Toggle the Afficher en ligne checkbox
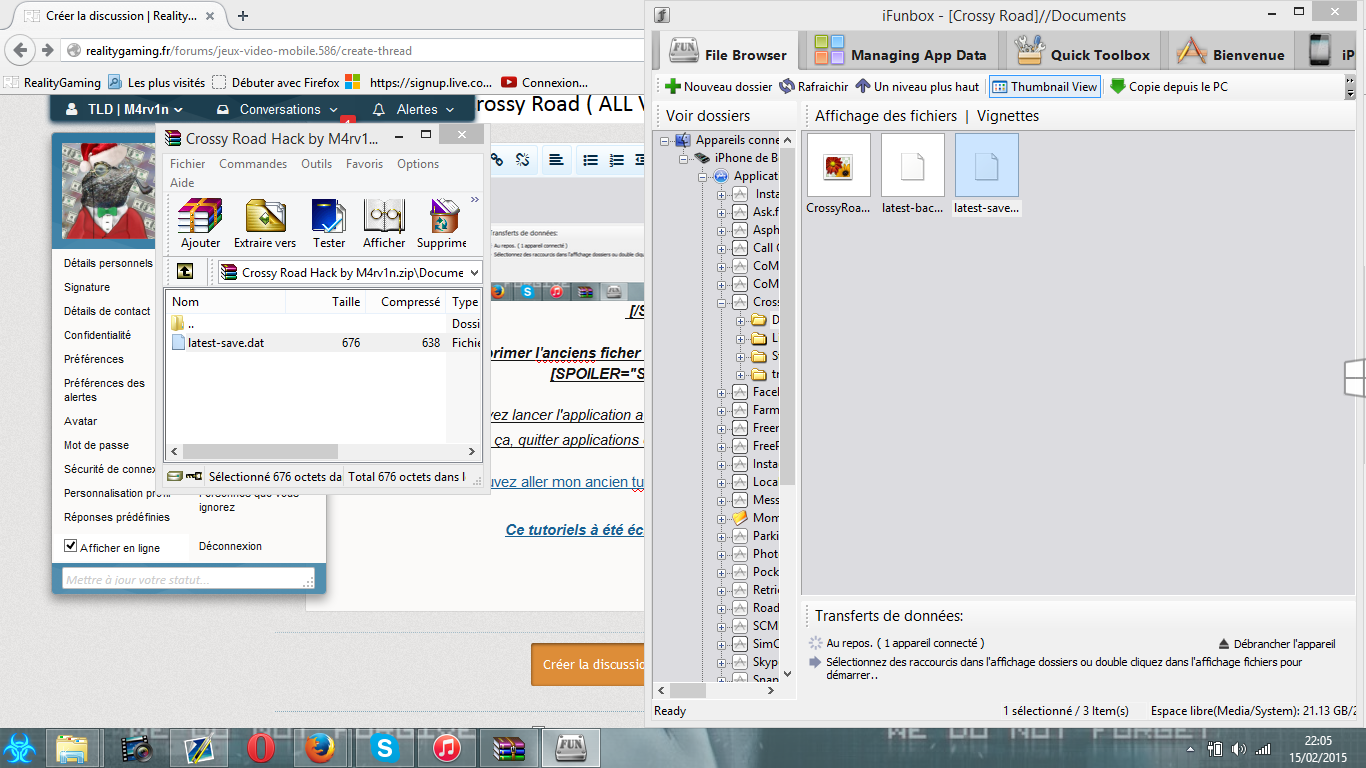1366x768 pixels. pos(70,546)
